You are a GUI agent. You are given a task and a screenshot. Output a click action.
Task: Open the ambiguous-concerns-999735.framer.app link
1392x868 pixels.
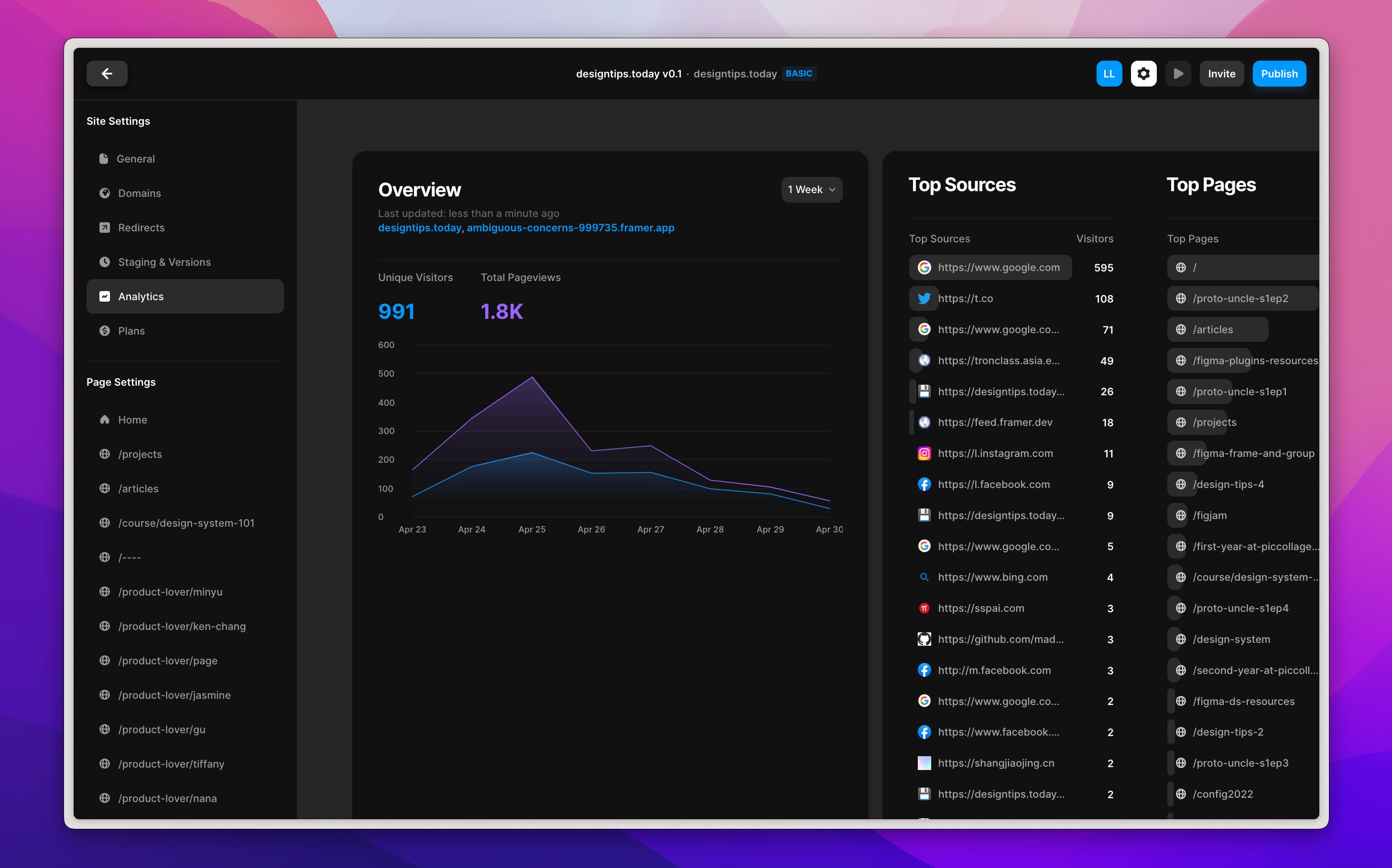click(x=570, y=228)
